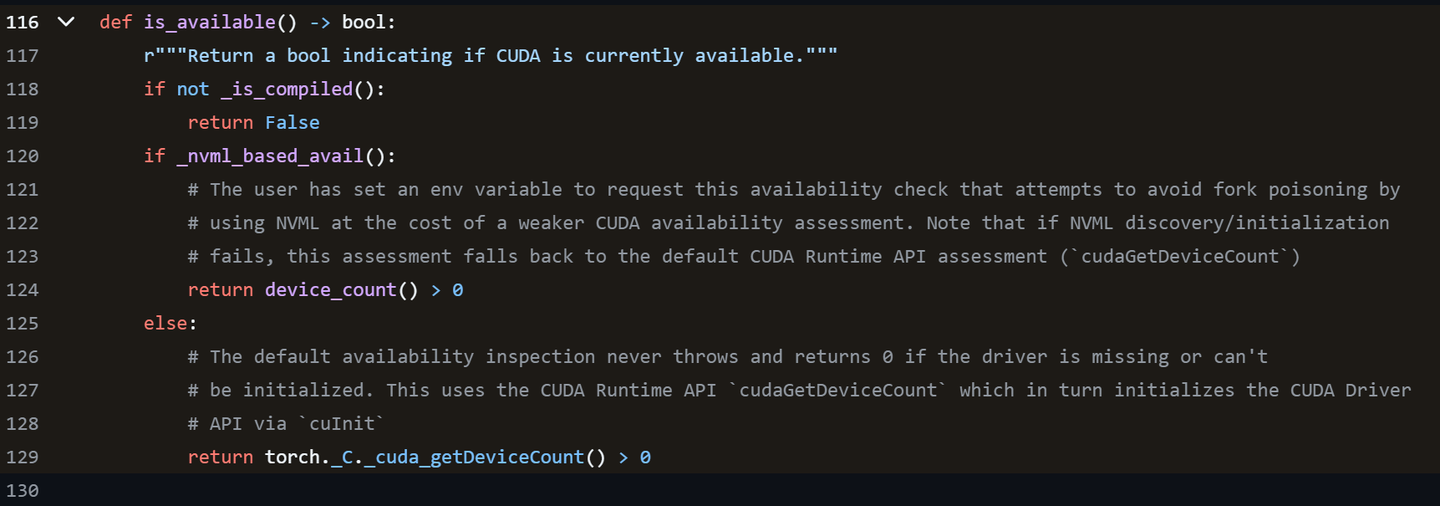Click line number 124
Viewport: 1440px width, 506px height.
click(22, 290)
